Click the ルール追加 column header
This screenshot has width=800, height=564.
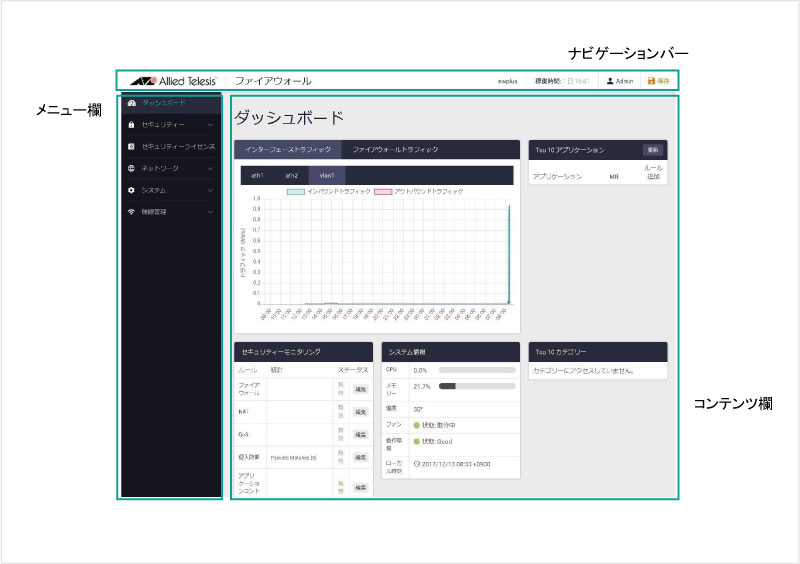(x=654, y=172)
